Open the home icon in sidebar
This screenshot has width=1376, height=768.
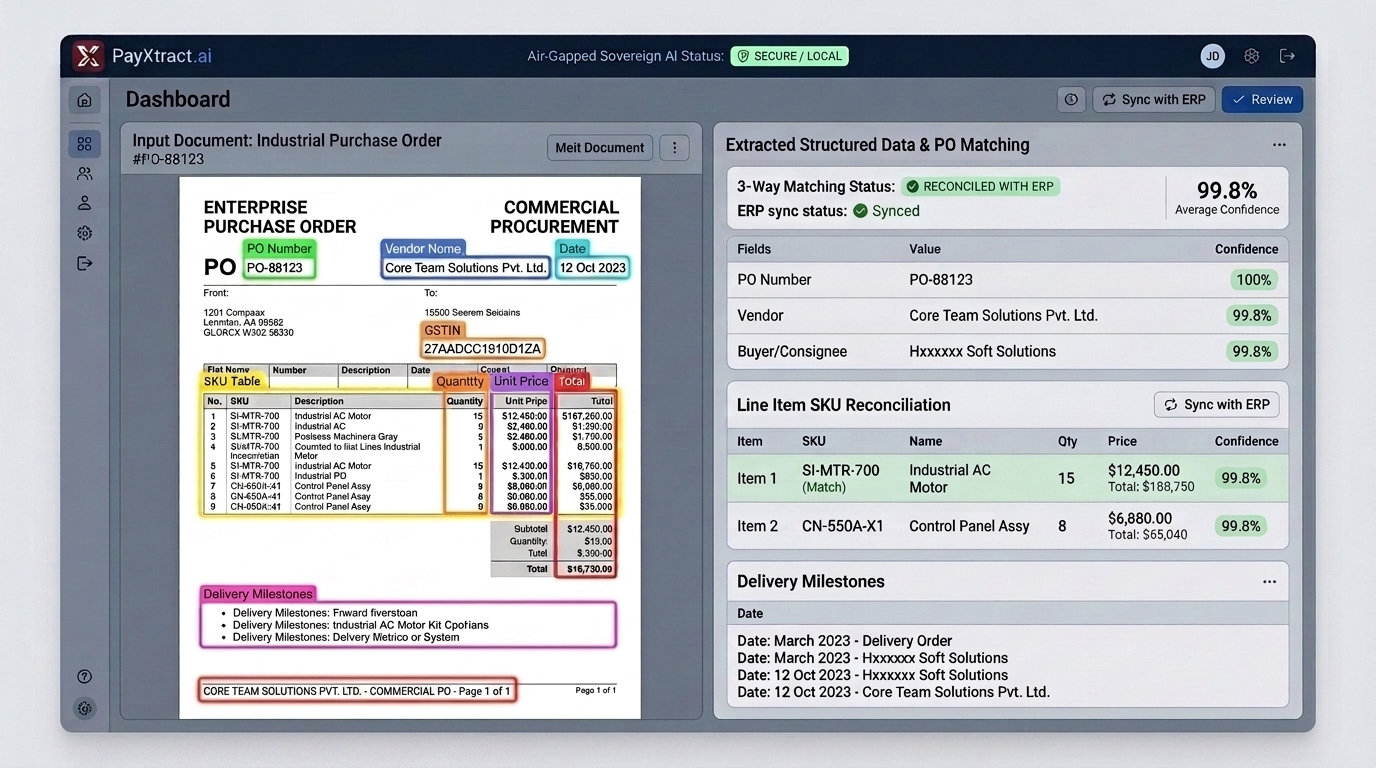coord(85,100)
